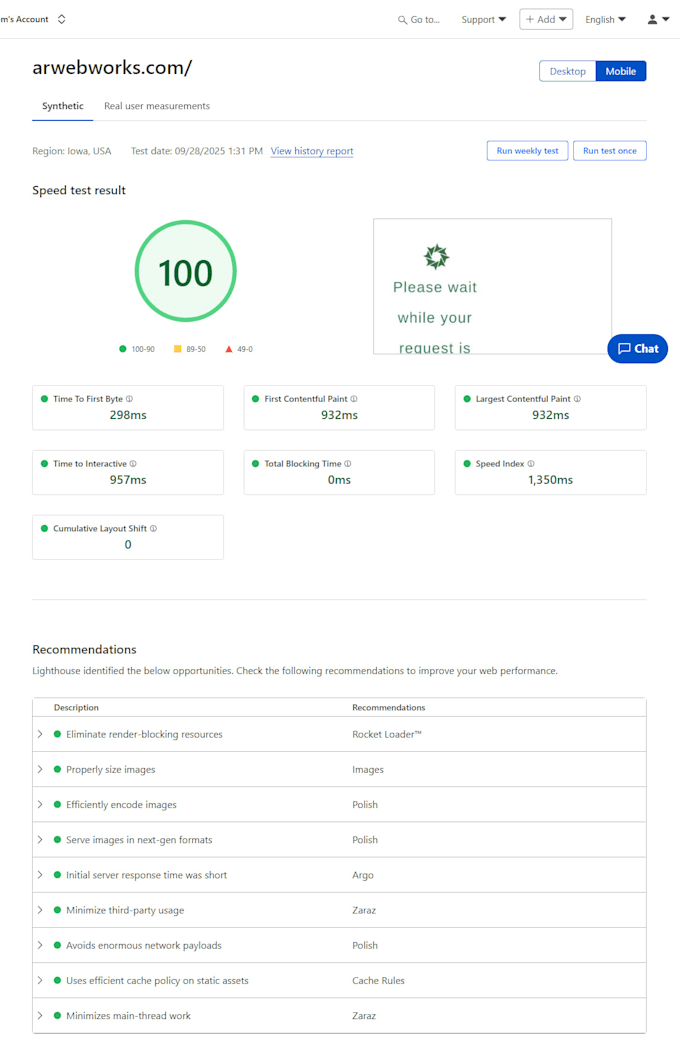This screenshot has width=680, height=1050.
Task: Click the 957ms Time to Interactive value
Action: pos(128,480)
